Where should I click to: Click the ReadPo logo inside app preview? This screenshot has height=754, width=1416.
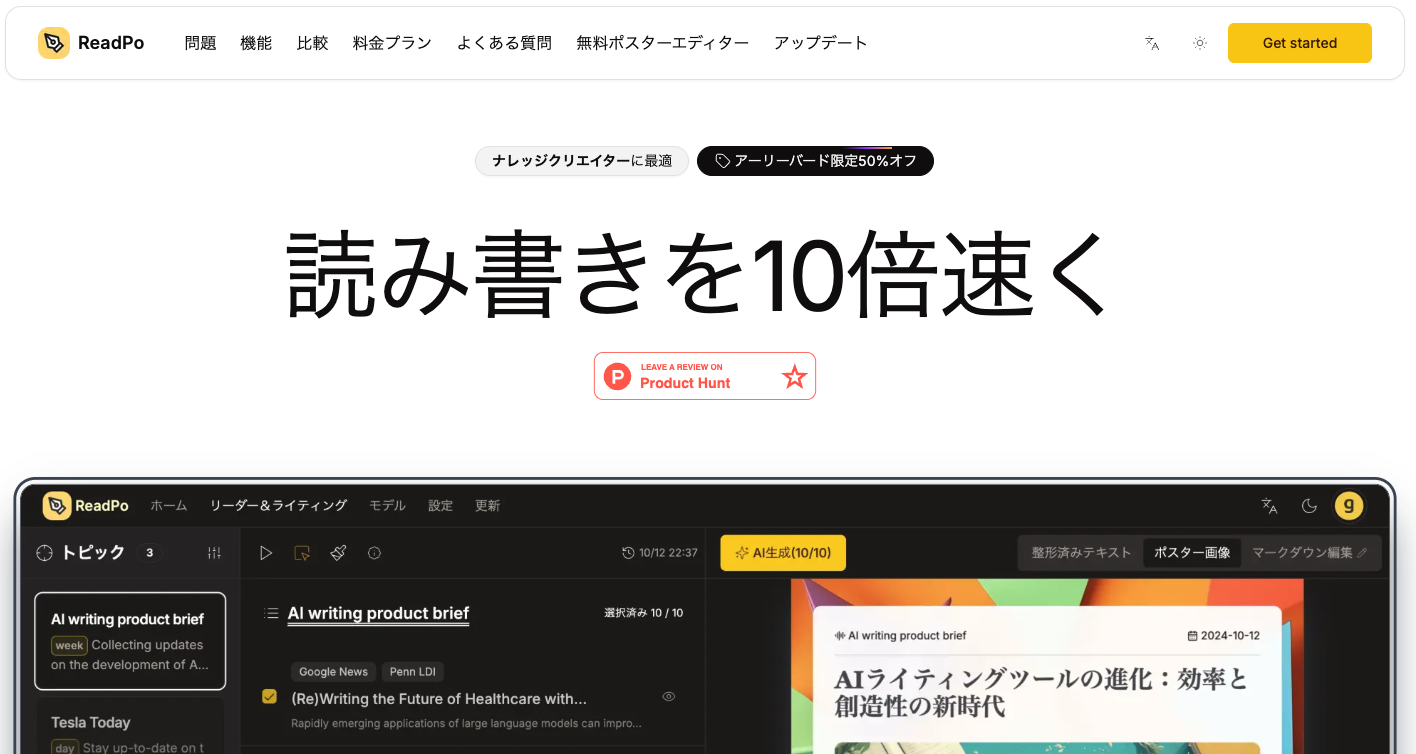pyautogui.click(x=86, y=506)
